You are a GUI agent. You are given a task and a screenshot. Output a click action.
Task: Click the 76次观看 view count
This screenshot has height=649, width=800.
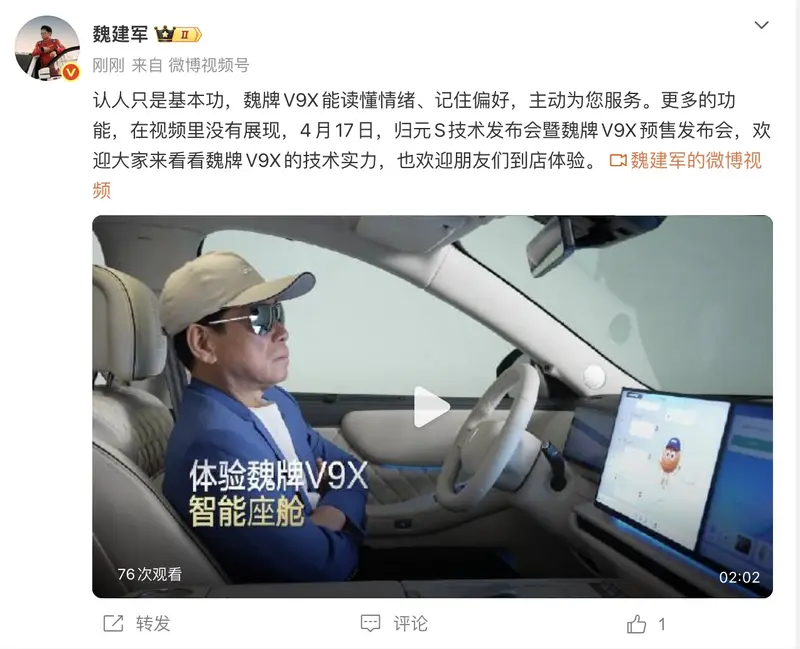tap(149, 575)
